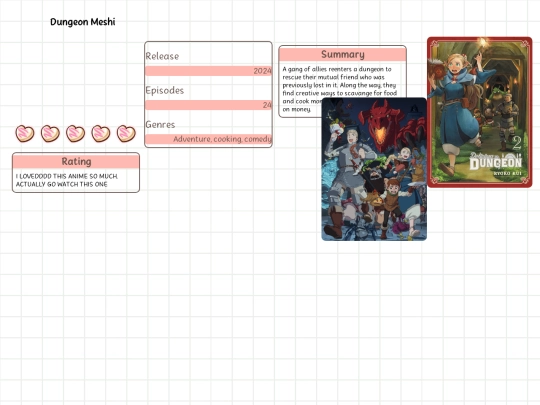Click the fourth heart cookie rating icon
Screen dimensions: 540x405
click(x=101, y=133)
